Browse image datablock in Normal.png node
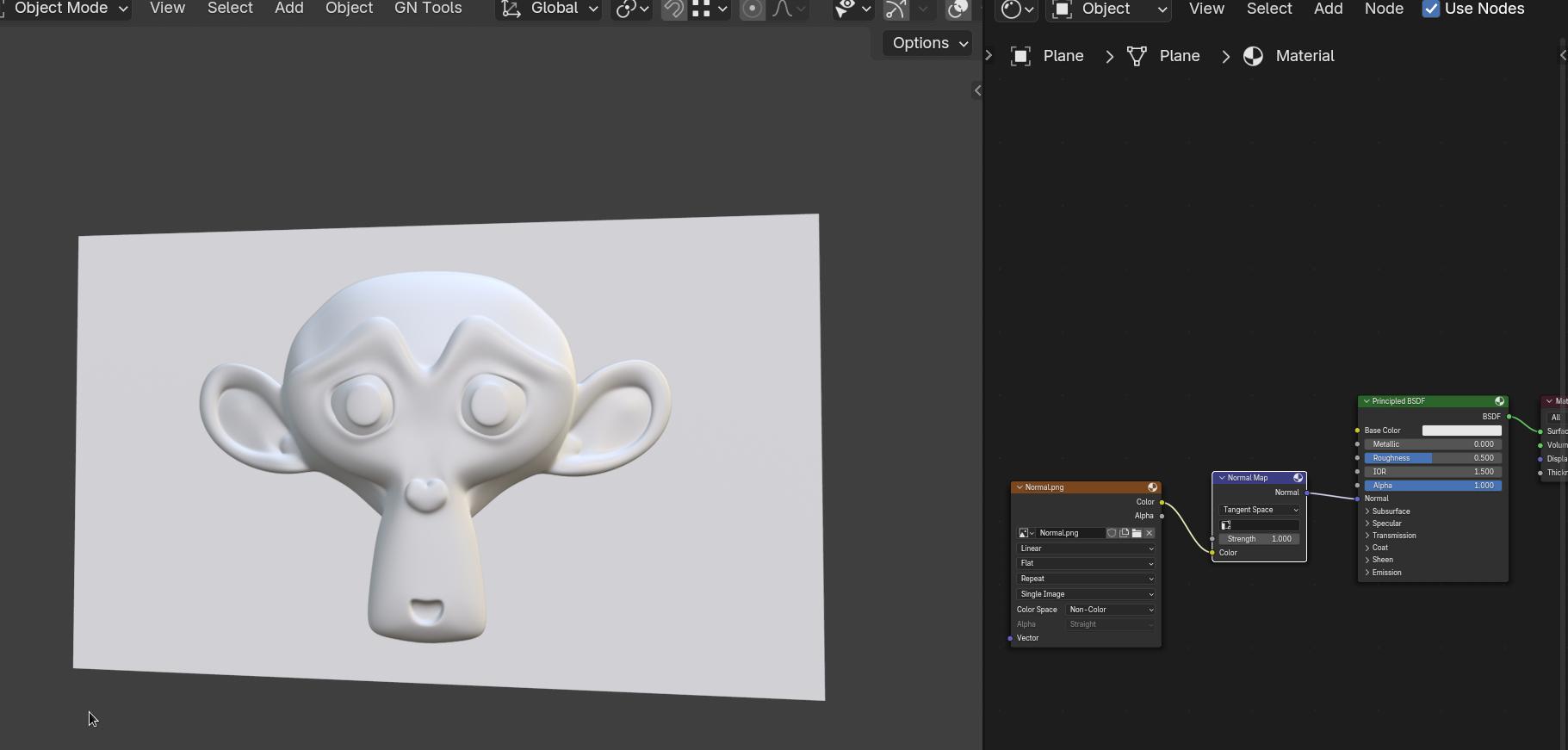This screenshot has height=750, width=1568. [1026, 533]
